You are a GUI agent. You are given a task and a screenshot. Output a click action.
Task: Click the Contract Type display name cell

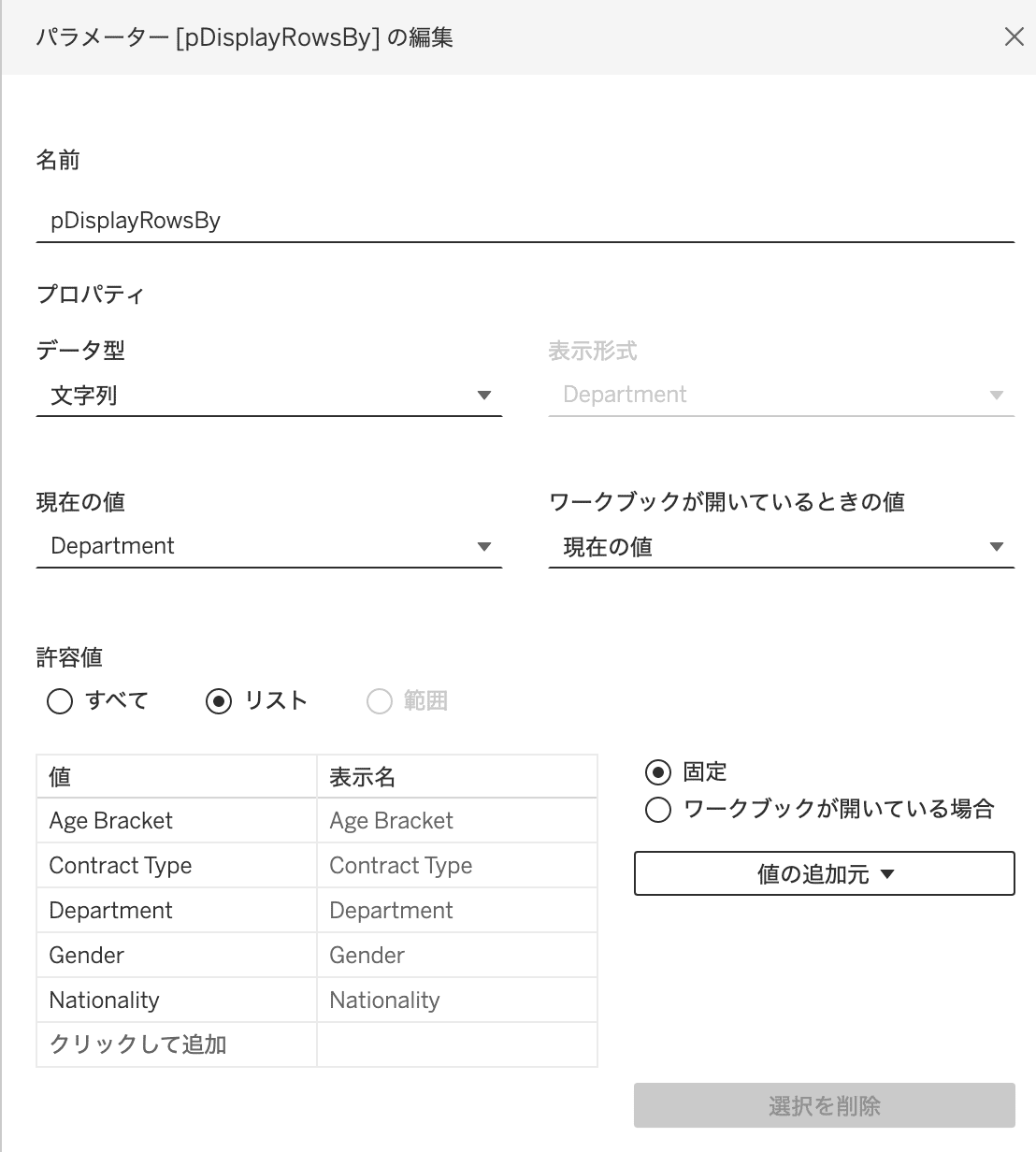coord(457,866)
